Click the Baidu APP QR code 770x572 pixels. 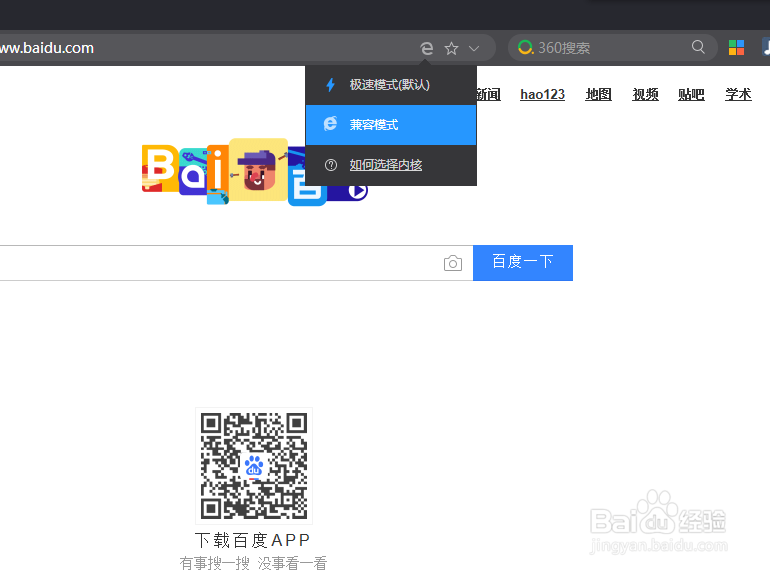tap(254, 465)
